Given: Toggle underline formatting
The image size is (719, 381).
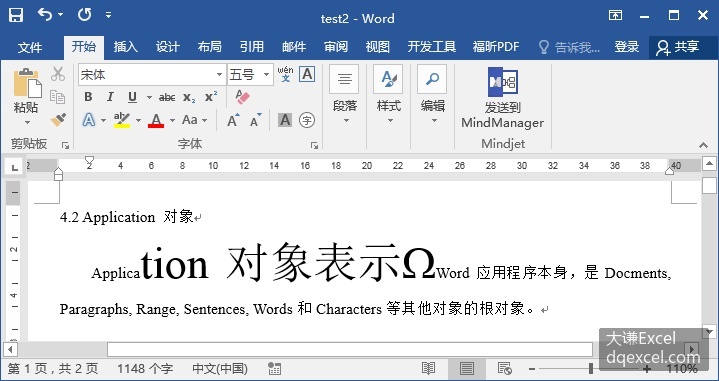Looking at the screenshot, I should [132, 97].
